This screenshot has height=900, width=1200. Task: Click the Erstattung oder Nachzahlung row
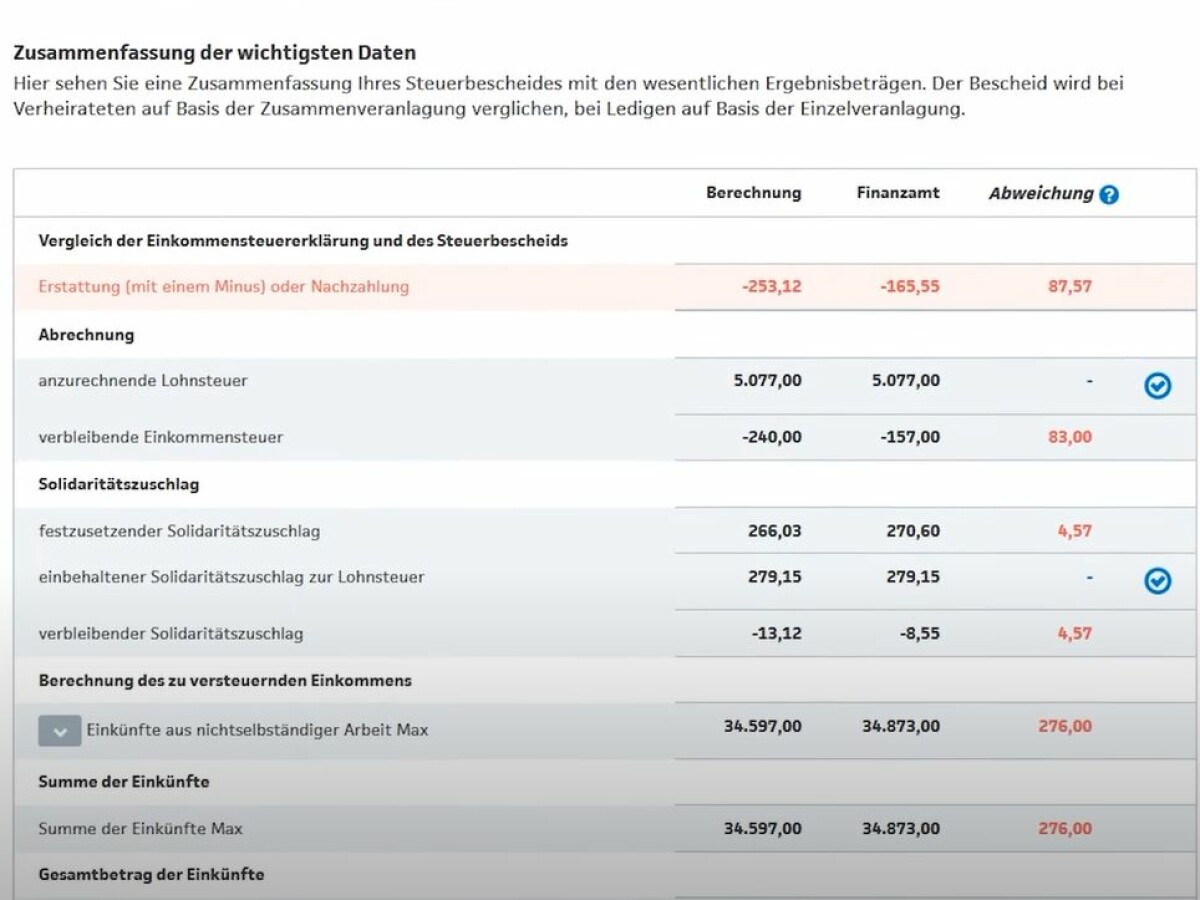pos(222,286)
